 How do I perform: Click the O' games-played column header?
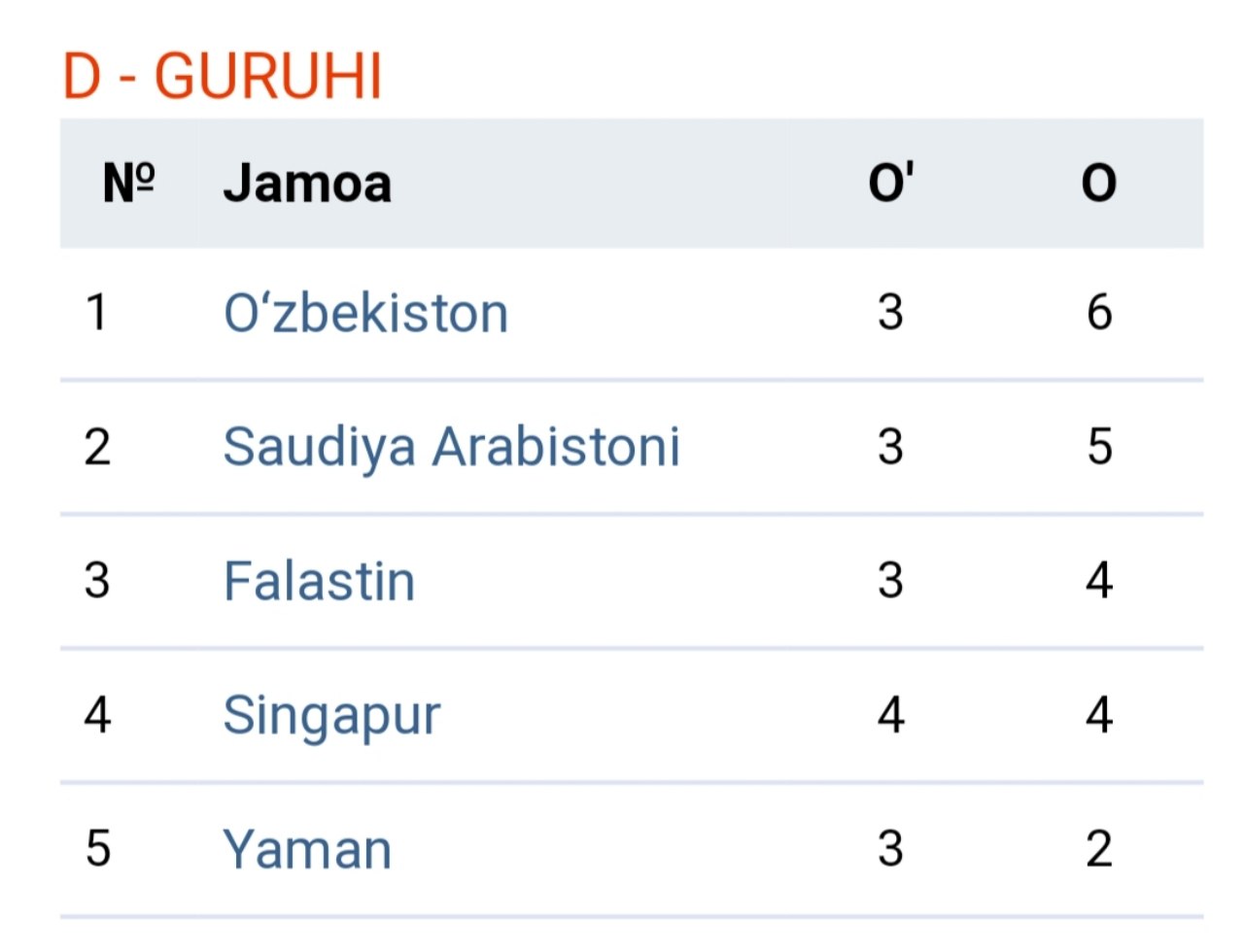coord(890,183)
